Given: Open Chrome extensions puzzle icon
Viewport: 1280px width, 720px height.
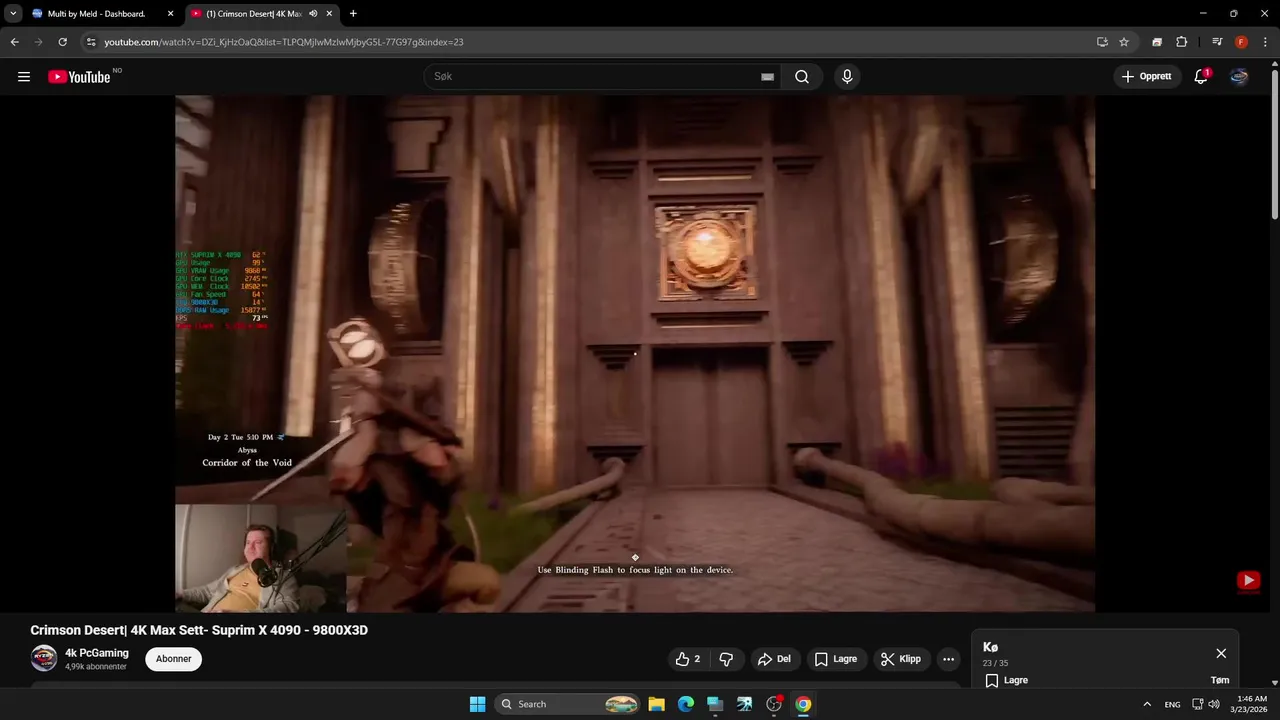Looking at the screenshot, I should [x=1181, y=42].
